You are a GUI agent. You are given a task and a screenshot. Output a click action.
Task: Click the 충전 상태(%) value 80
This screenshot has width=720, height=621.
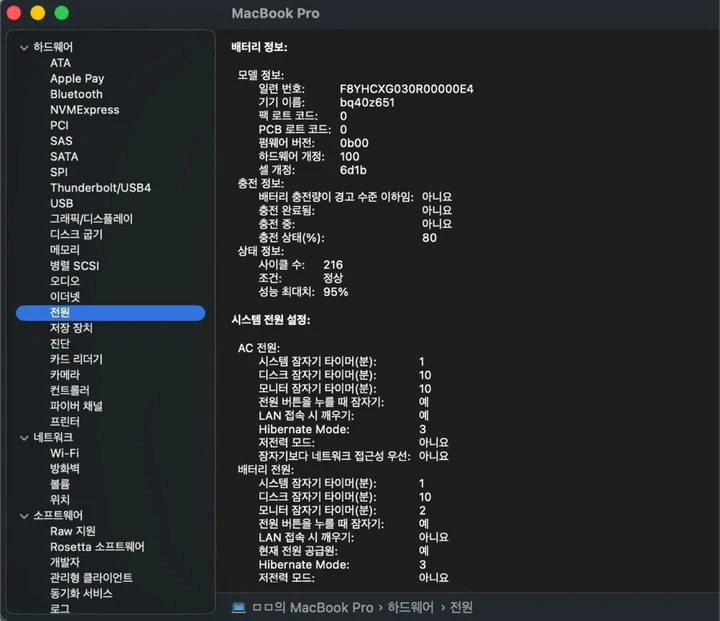pos(429,238)
